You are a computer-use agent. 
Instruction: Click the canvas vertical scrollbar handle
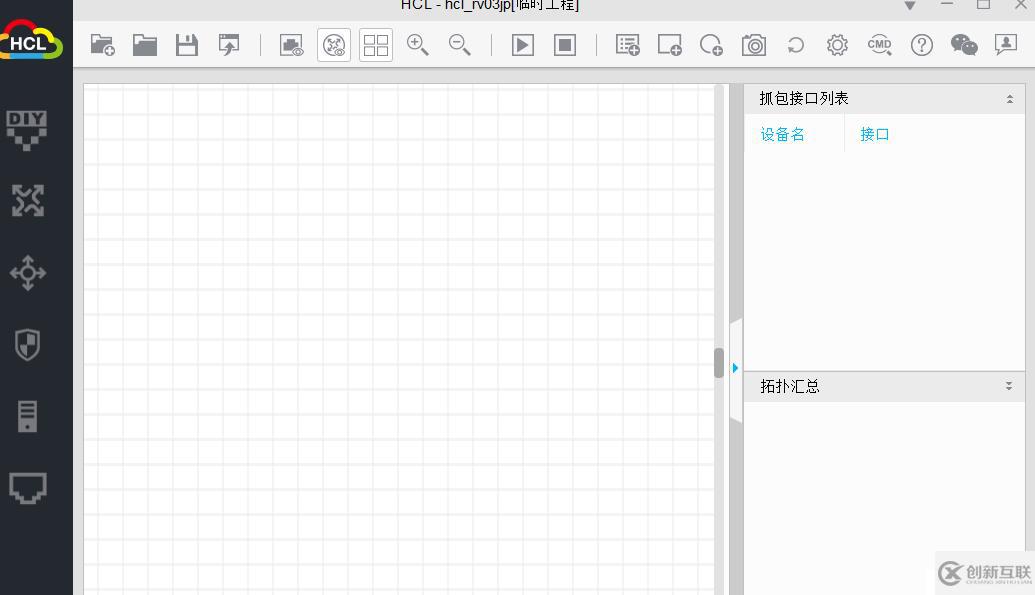click(718, 362)
